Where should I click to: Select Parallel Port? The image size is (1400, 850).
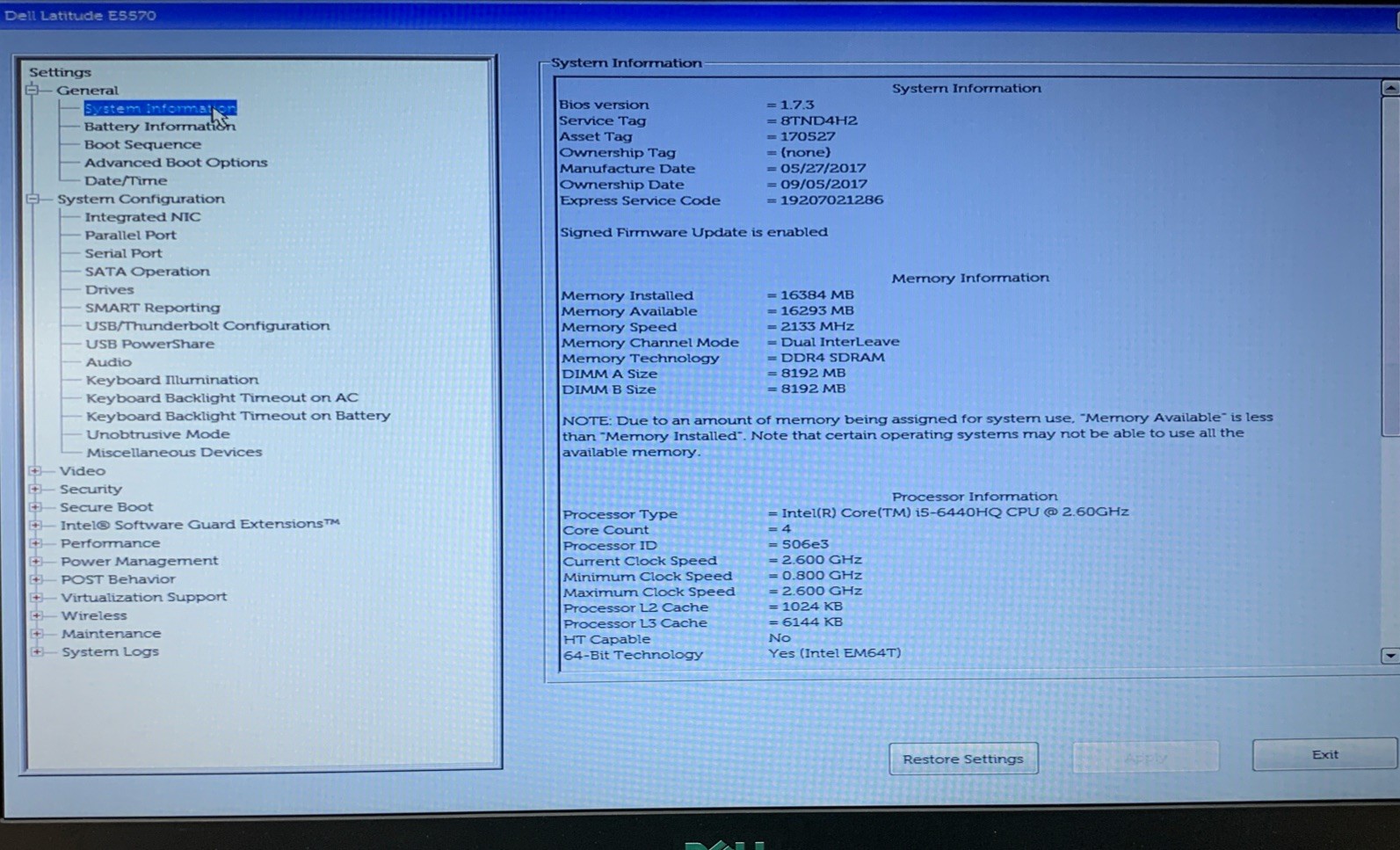point(130,235)
